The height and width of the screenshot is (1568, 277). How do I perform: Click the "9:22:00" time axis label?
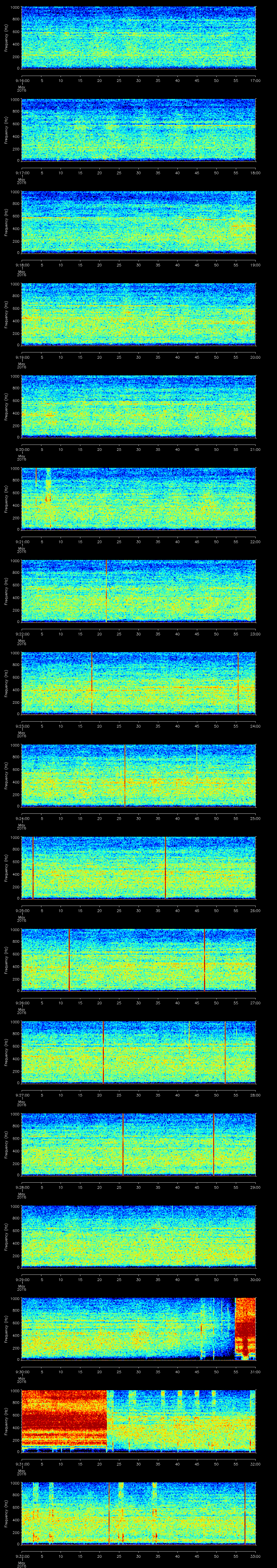point(22,634)
